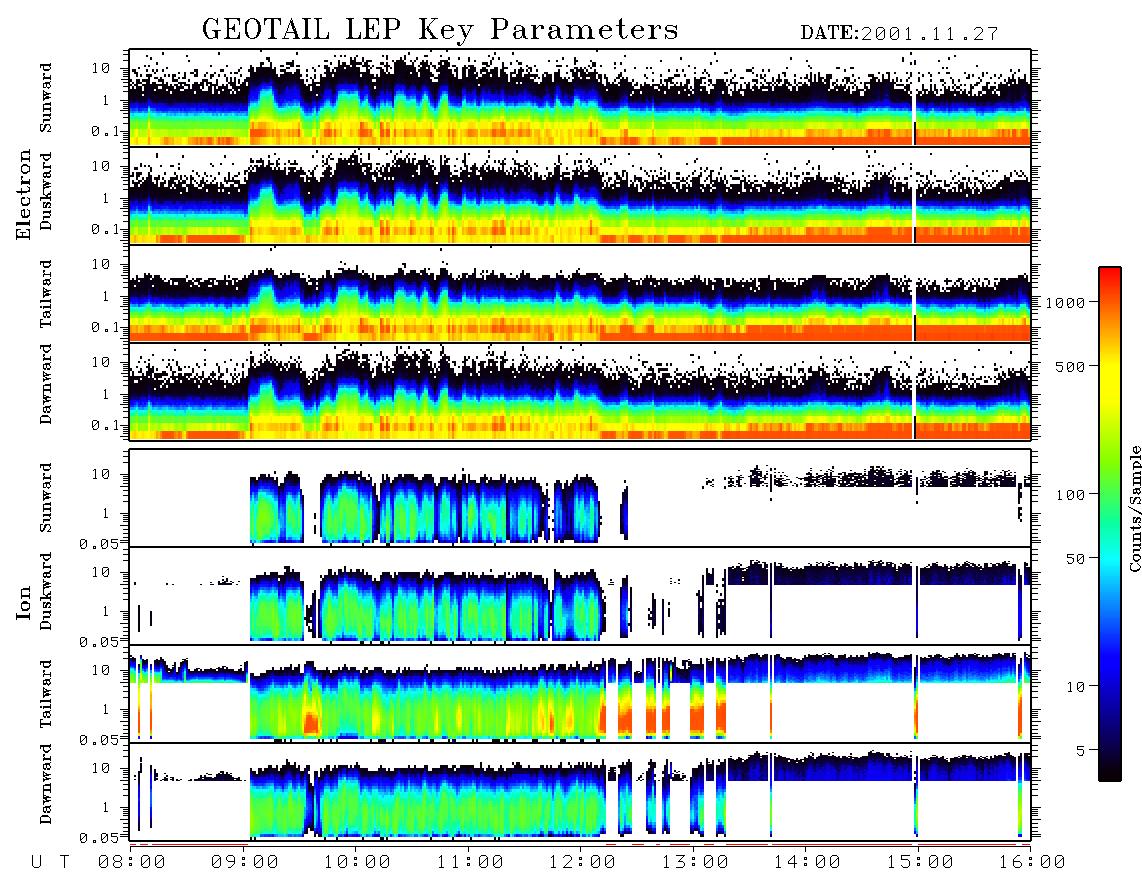Select the Electron Dawnward panel label
The image size is (1142, 880).
[x=46, y=384]
